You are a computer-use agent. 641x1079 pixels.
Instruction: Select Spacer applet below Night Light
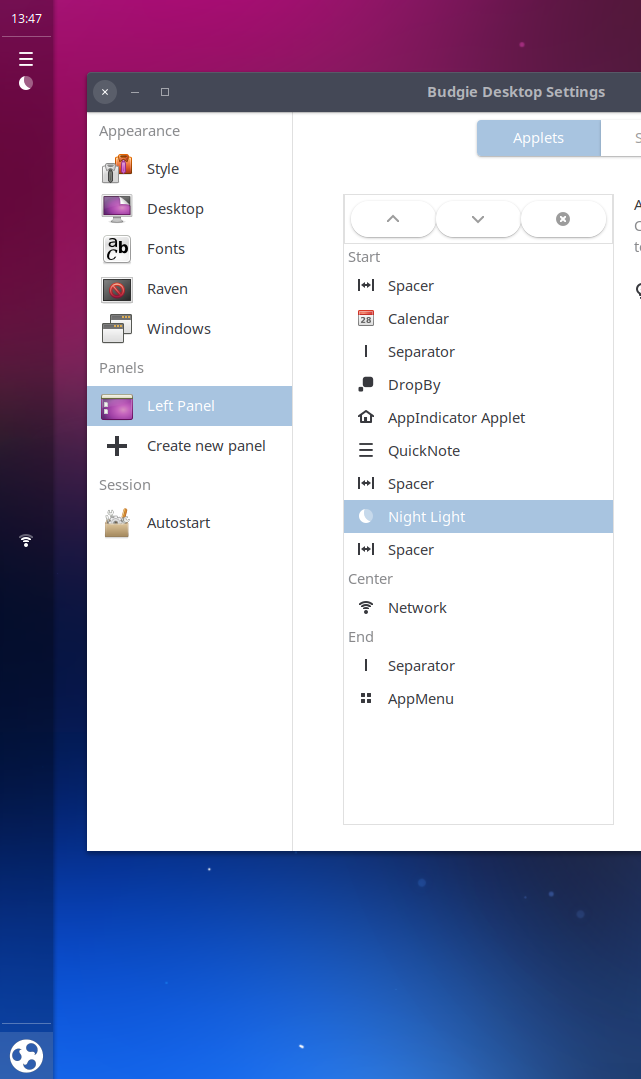(x=478, y=550)
